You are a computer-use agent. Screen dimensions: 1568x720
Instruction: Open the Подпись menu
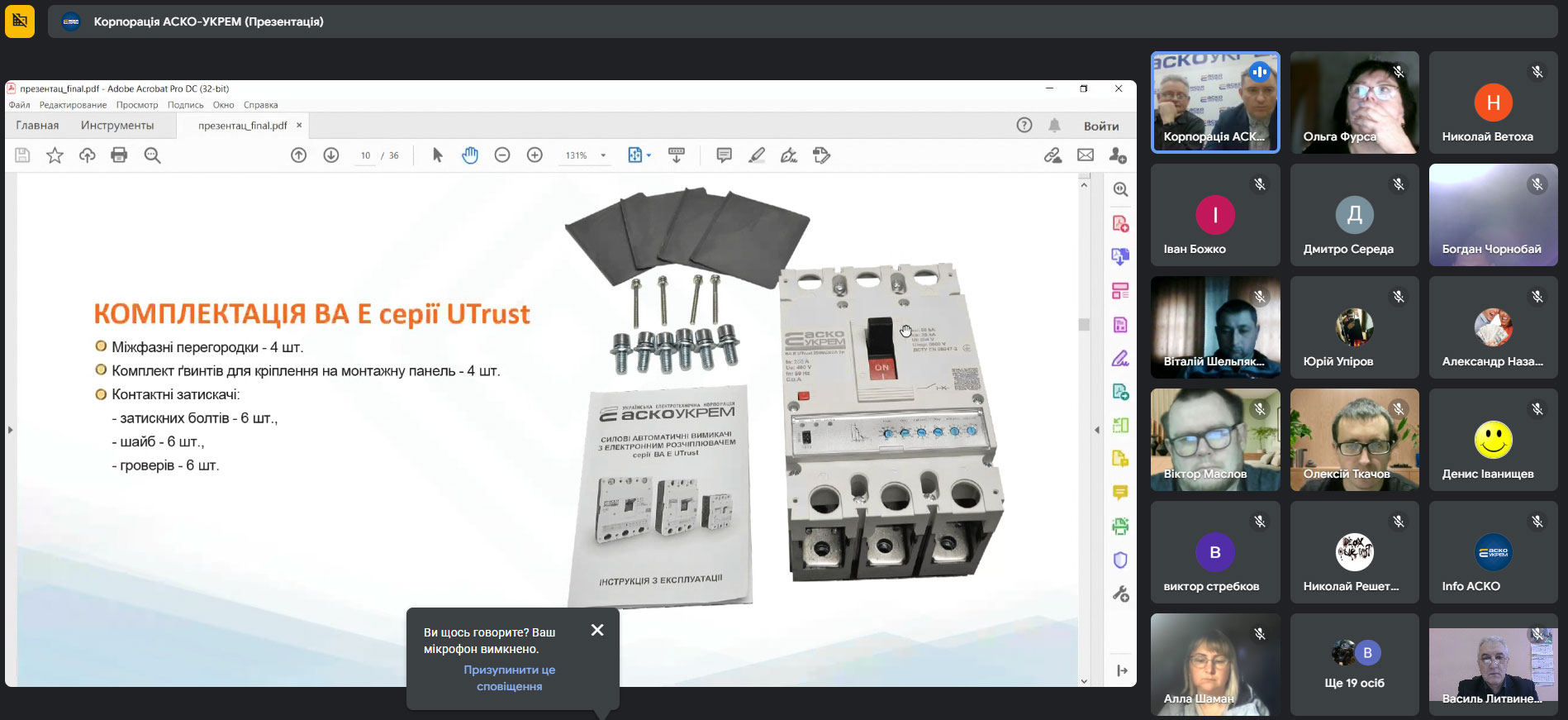185,105
